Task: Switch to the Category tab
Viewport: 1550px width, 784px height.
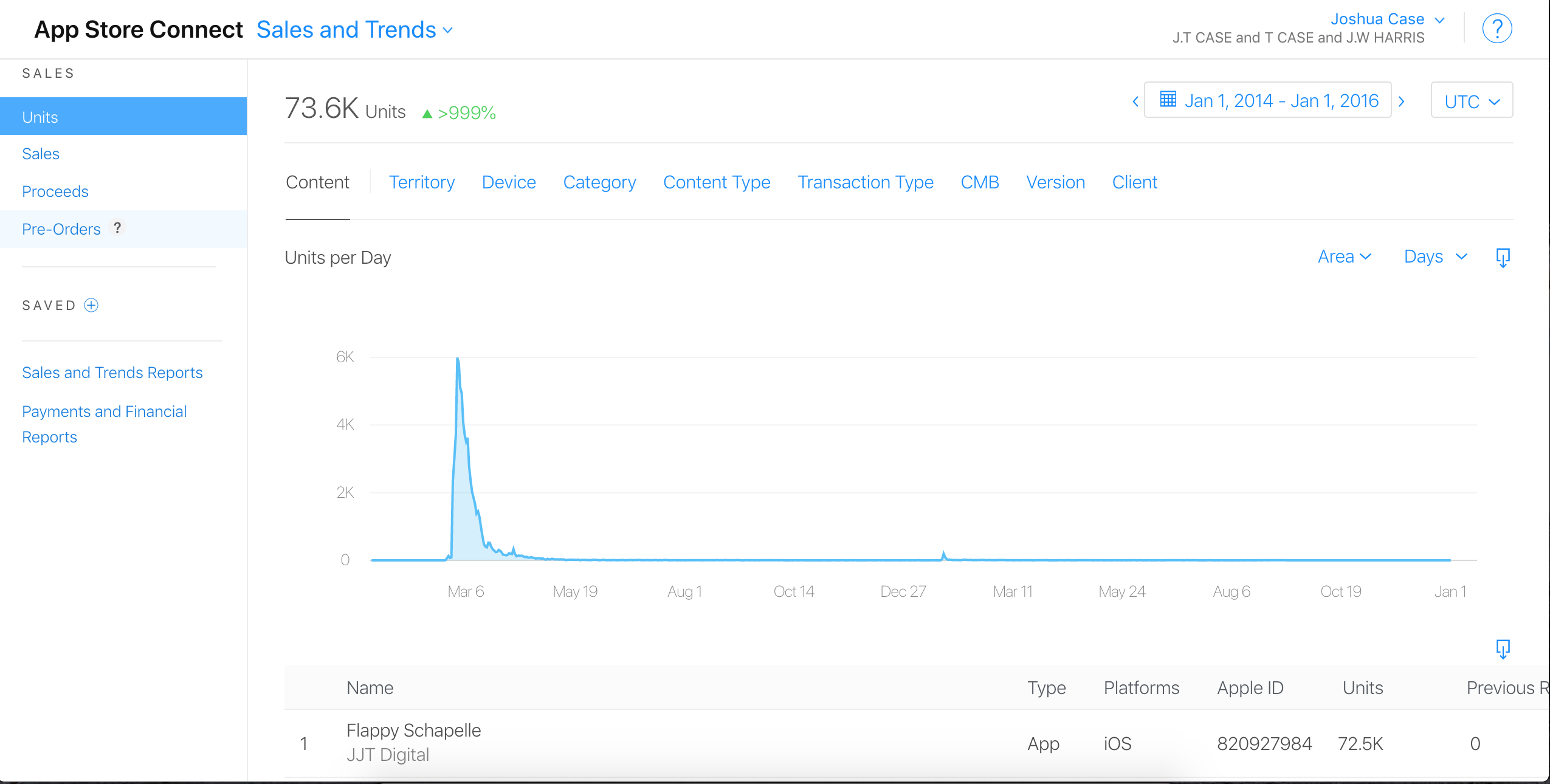Action: (599, 182)
